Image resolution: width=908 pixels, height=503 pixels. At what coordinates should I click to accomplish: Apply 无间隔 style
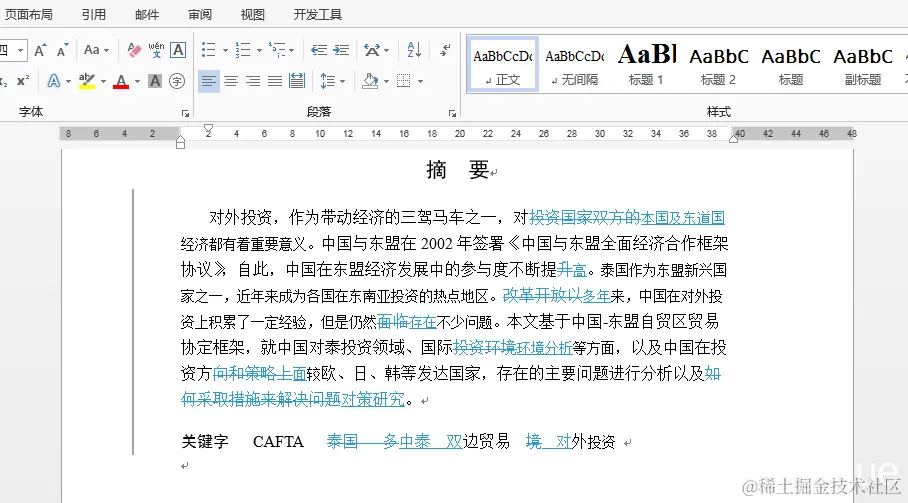[574, 65]
